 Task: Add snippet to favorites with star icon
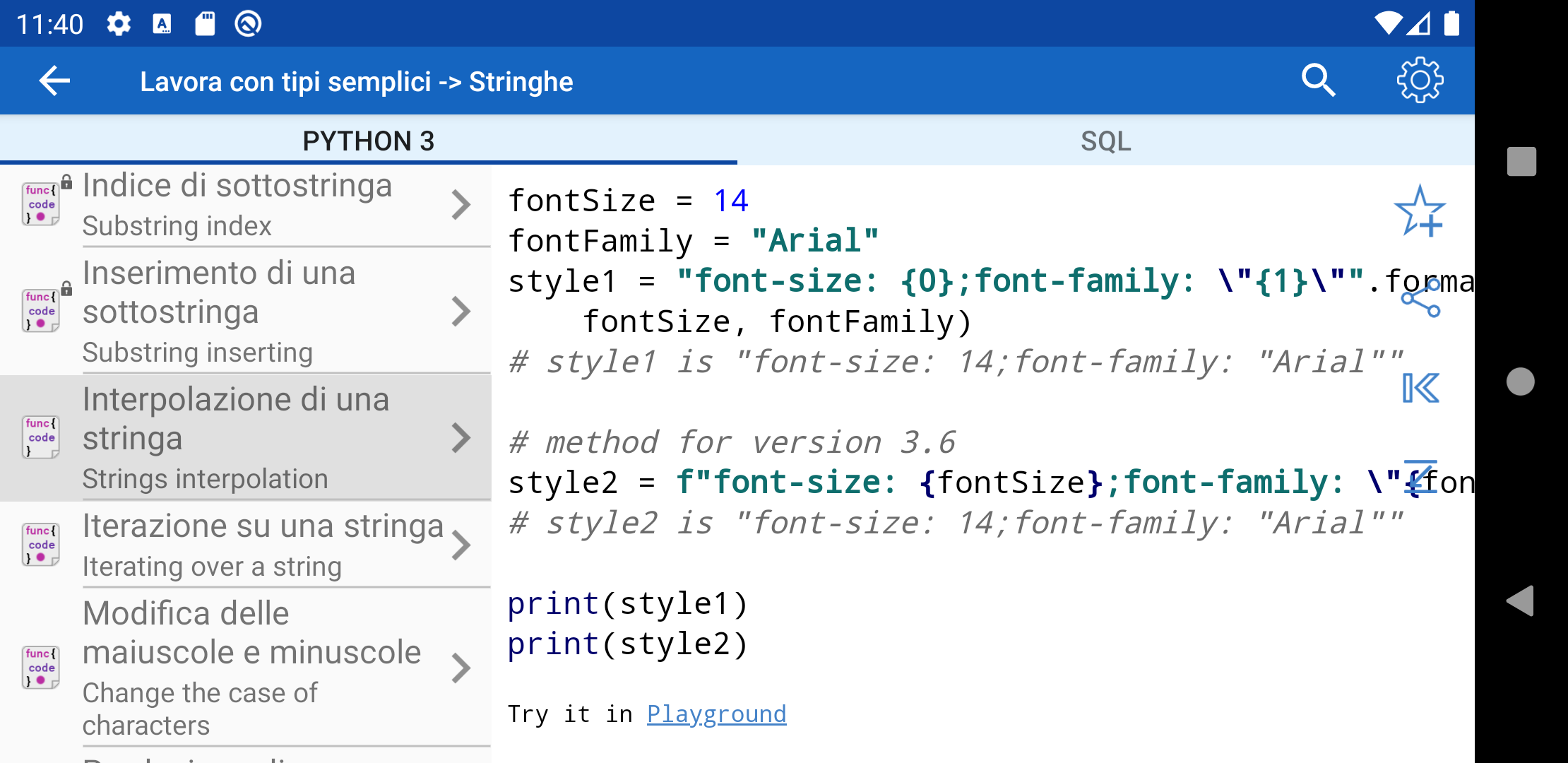(1420, 211)
